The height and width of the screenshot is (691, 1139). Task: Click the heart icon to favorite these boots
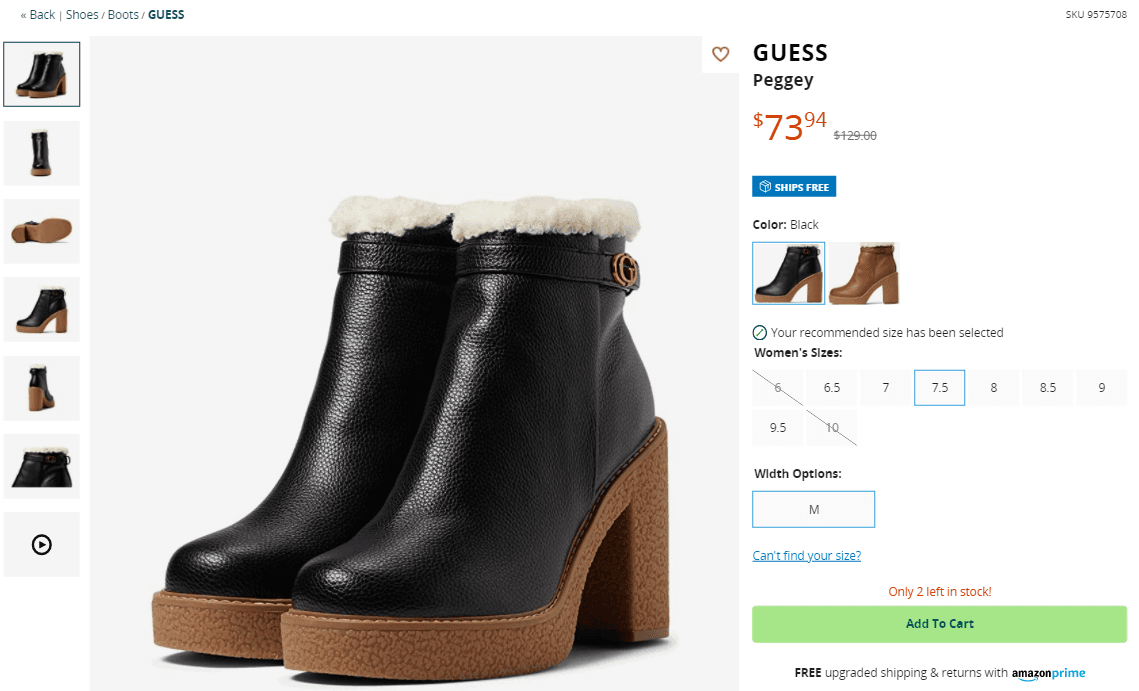pos(720,54)
